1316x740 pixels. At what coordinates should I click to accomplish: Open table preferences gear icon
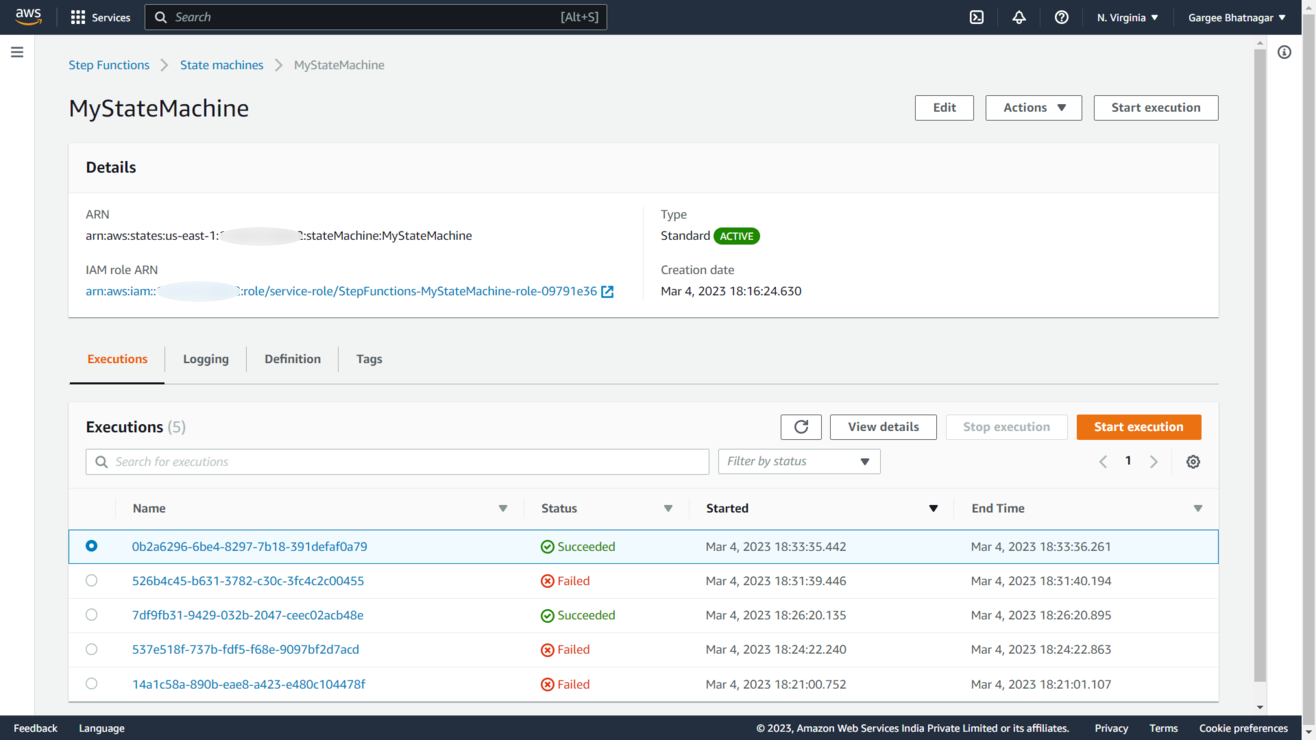point(1193,462)
